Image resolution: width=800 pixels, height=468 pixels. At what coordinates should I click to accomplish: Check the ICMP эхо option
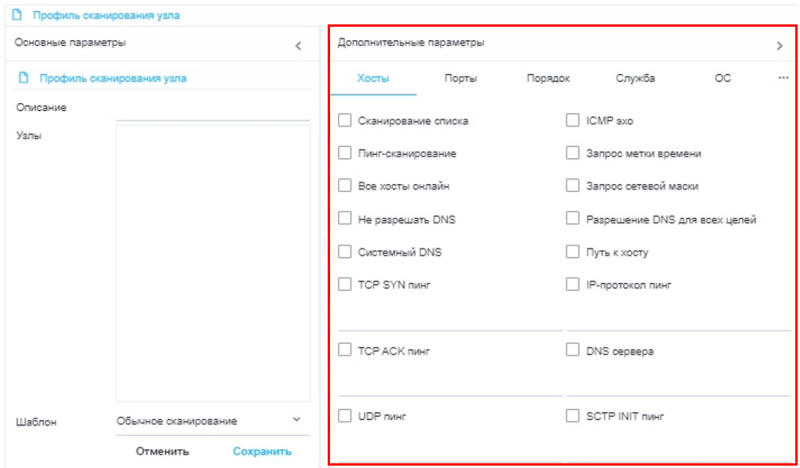tap(573, 121)
